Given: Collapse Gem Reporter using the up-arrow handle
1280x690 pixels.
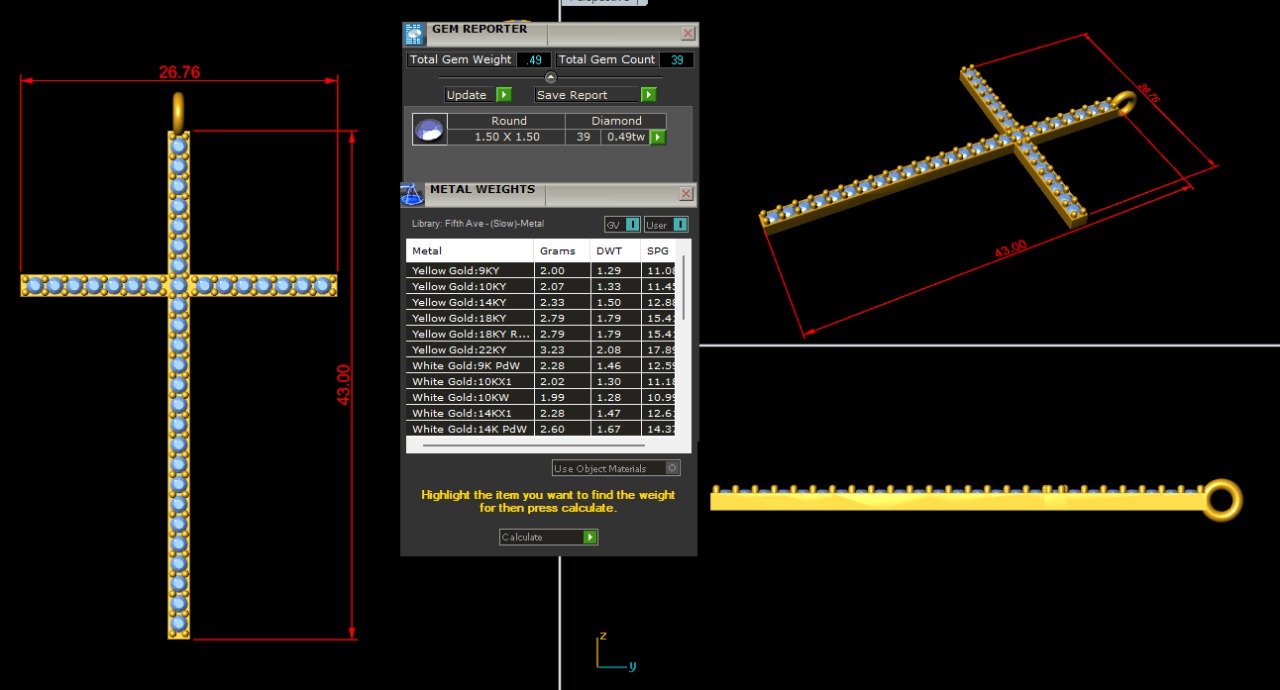Looking at the screenshot, I should pyautogui.click(x=550, y=77).
